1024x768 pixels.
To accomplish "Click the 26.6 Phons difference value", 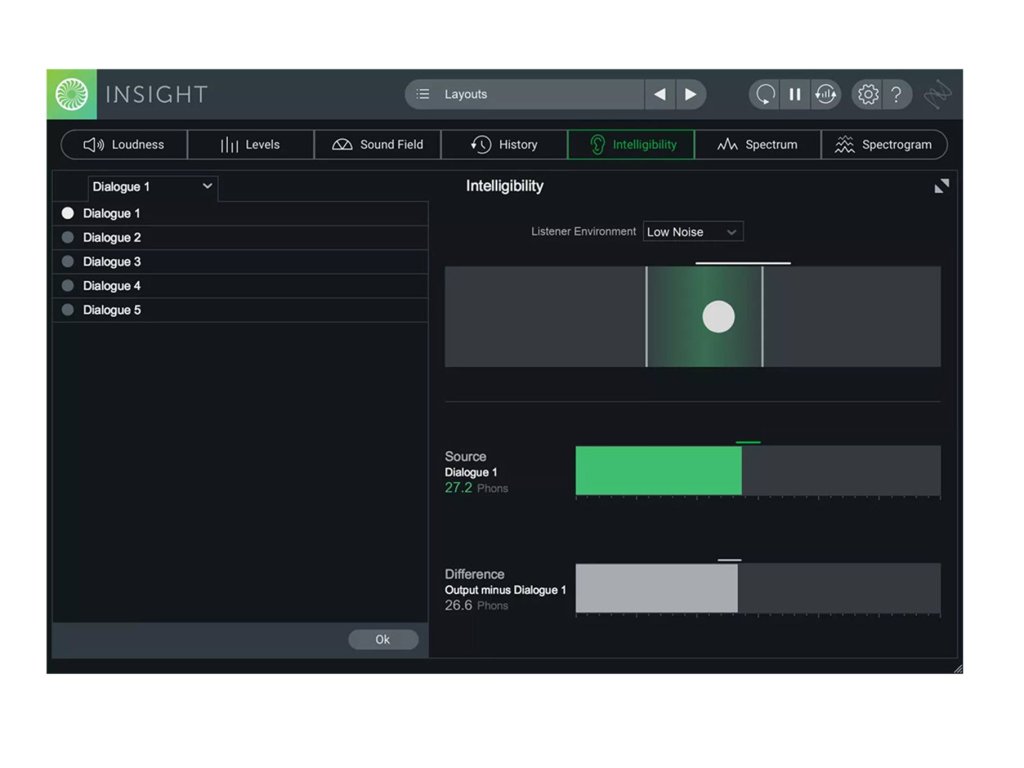I will click(x=476, y=605).
